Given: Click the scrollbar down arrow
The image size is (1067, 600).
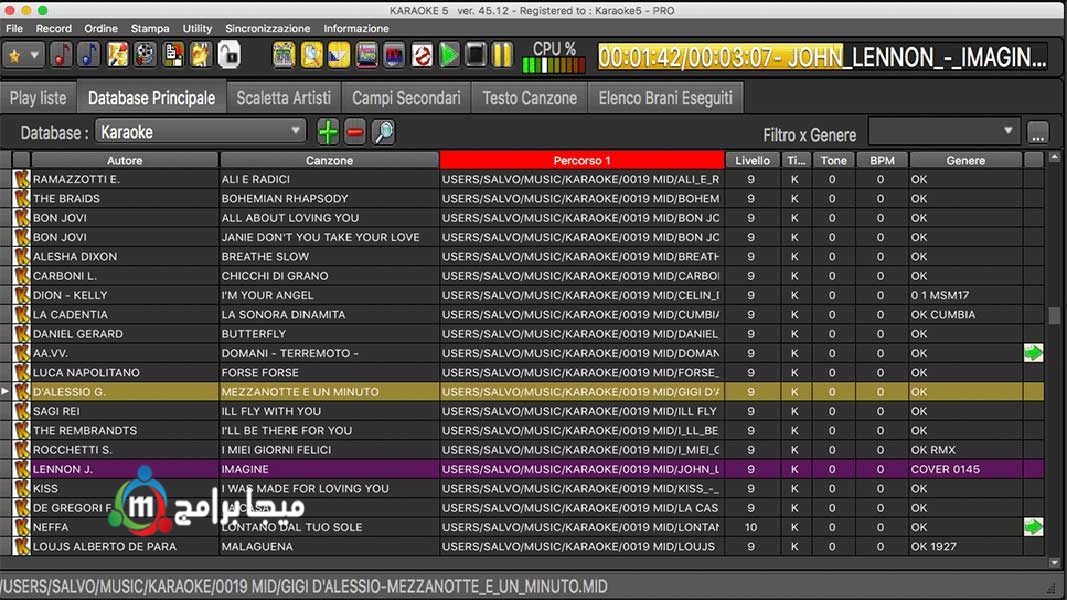Looking at the screenshot, I should tap(1054, 563).
